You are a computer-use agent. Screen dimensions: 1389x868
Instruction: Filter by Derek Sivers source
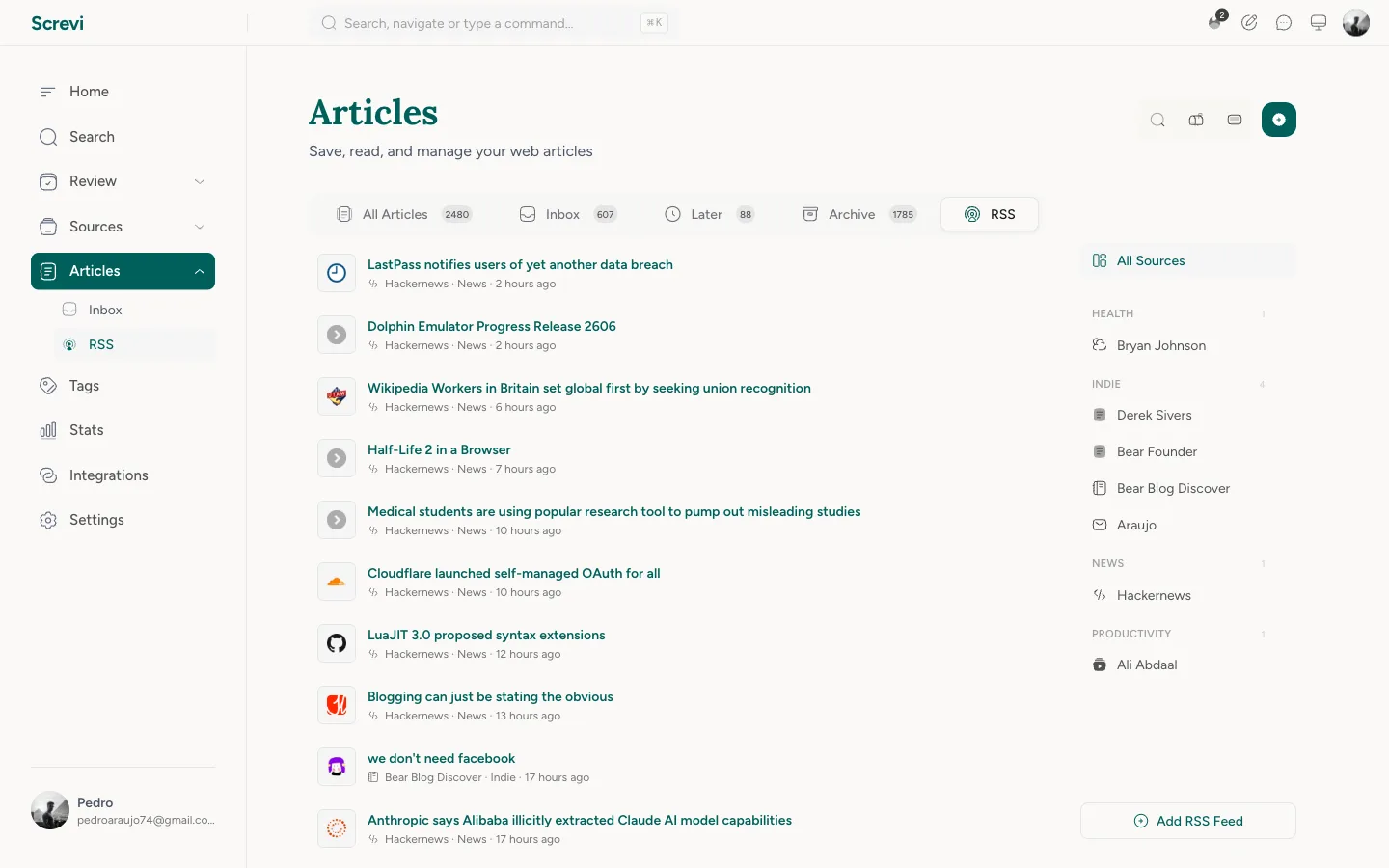[1188, 415]
